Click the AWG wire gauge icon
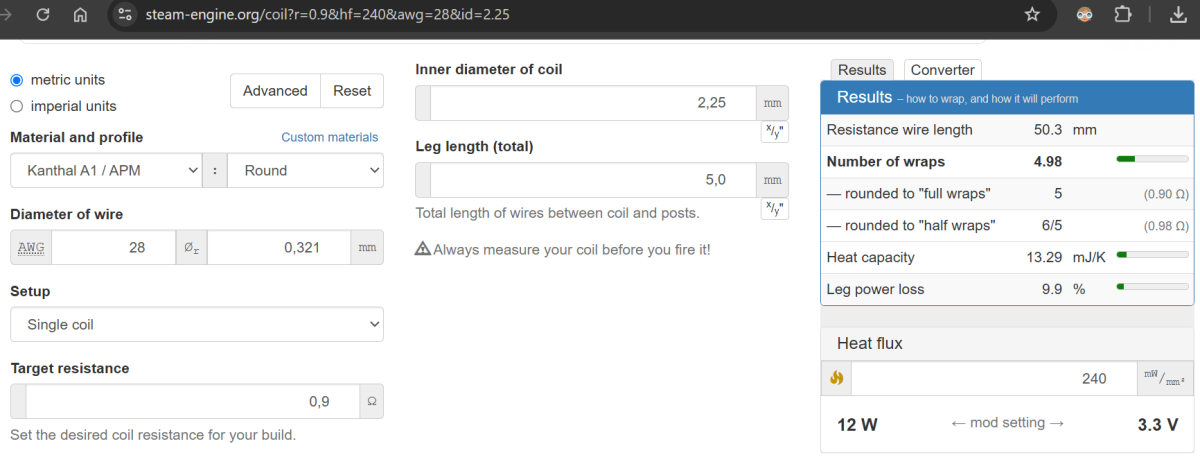1200x471 pixels. click(x=31, y=247)
